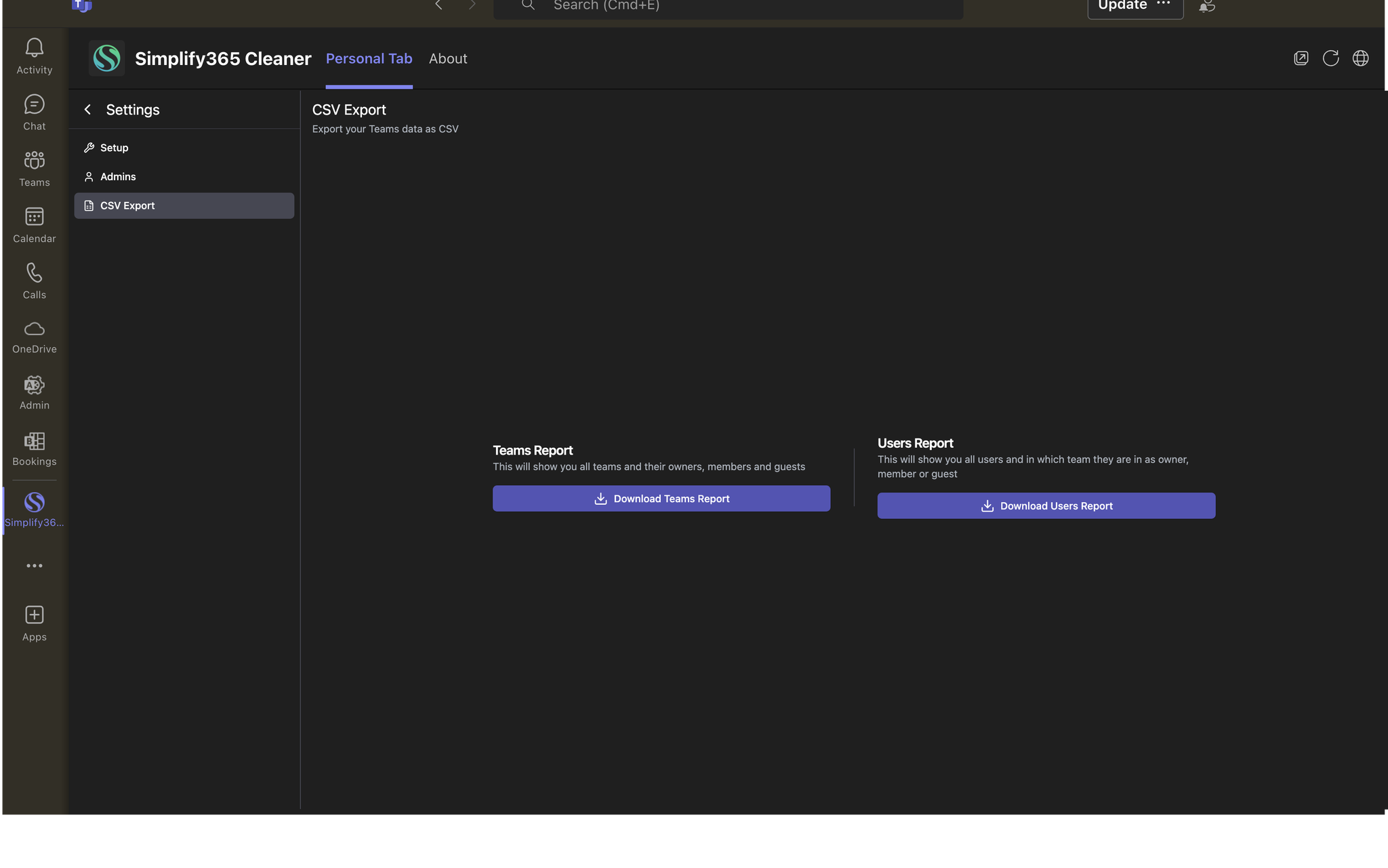Click the Simplify365 Cleaner title text
The height and width of the screenshot is (868, 1388).
[223, 59]
